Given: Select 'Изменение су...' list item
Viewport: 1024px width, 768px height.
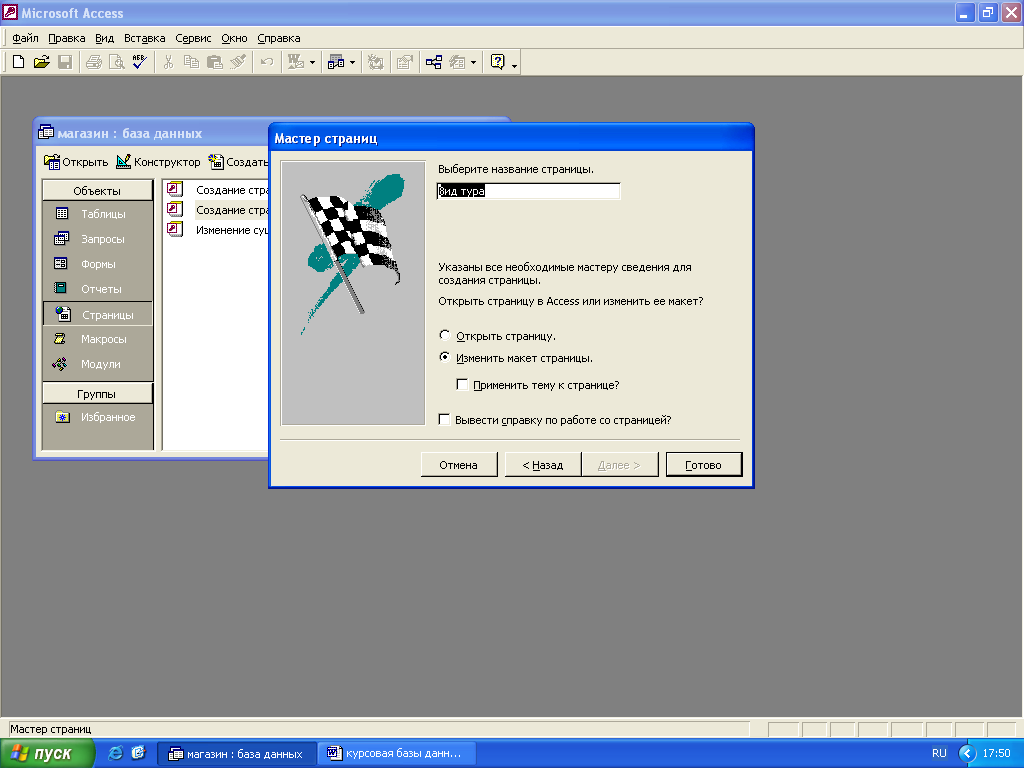Looking at the screenshot, I should coord(217,230).
